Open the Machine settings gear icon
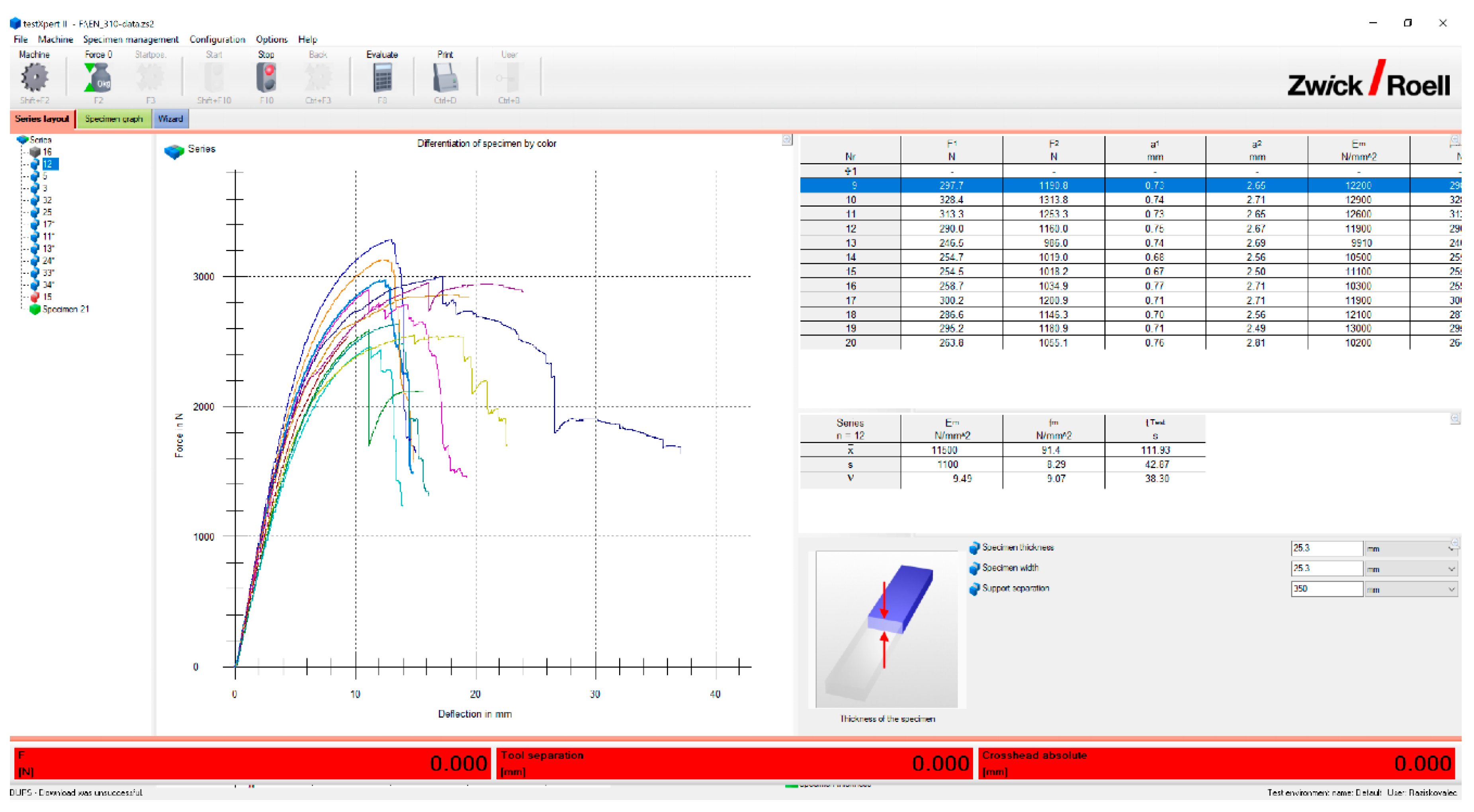The width and height of the screenshot is (1474, 812). tap(34, 77)
